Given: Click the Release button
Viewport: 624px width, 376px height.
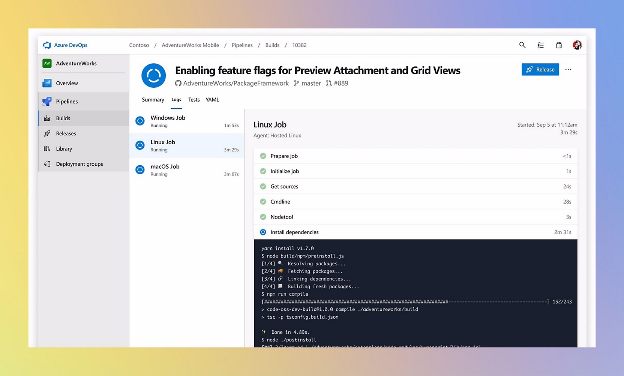Looking at the screenshot, I should [540, 69].
